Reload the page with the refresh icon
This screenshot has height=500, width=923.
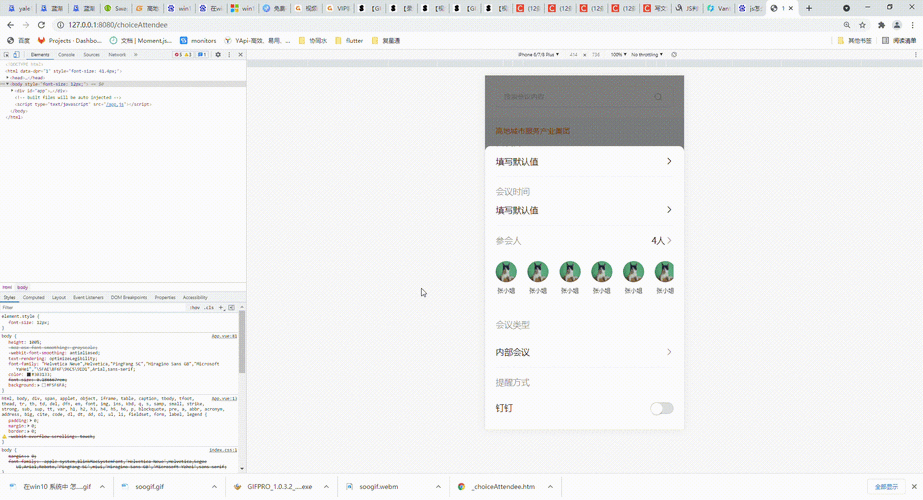(x=41, y=25)
